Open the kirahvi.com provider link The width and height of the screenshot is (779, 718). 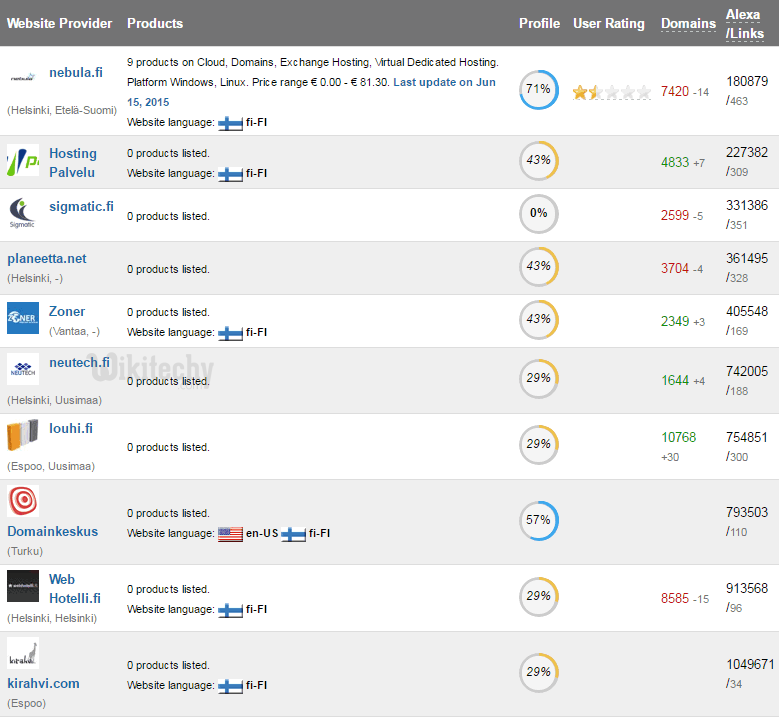coord(43,683)
